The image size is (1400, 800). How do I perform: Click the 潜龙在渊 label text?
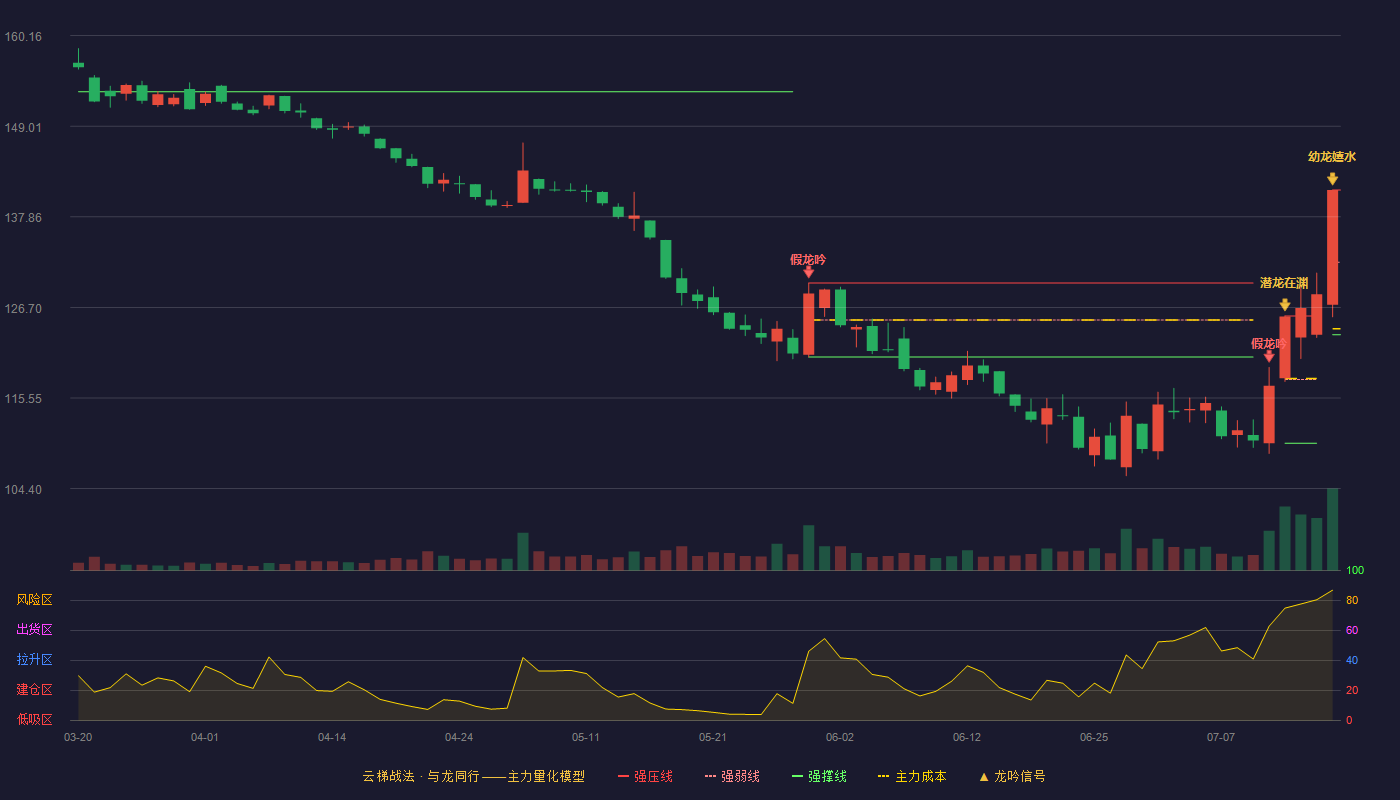pyautogui.click(x=1284, y=283)
